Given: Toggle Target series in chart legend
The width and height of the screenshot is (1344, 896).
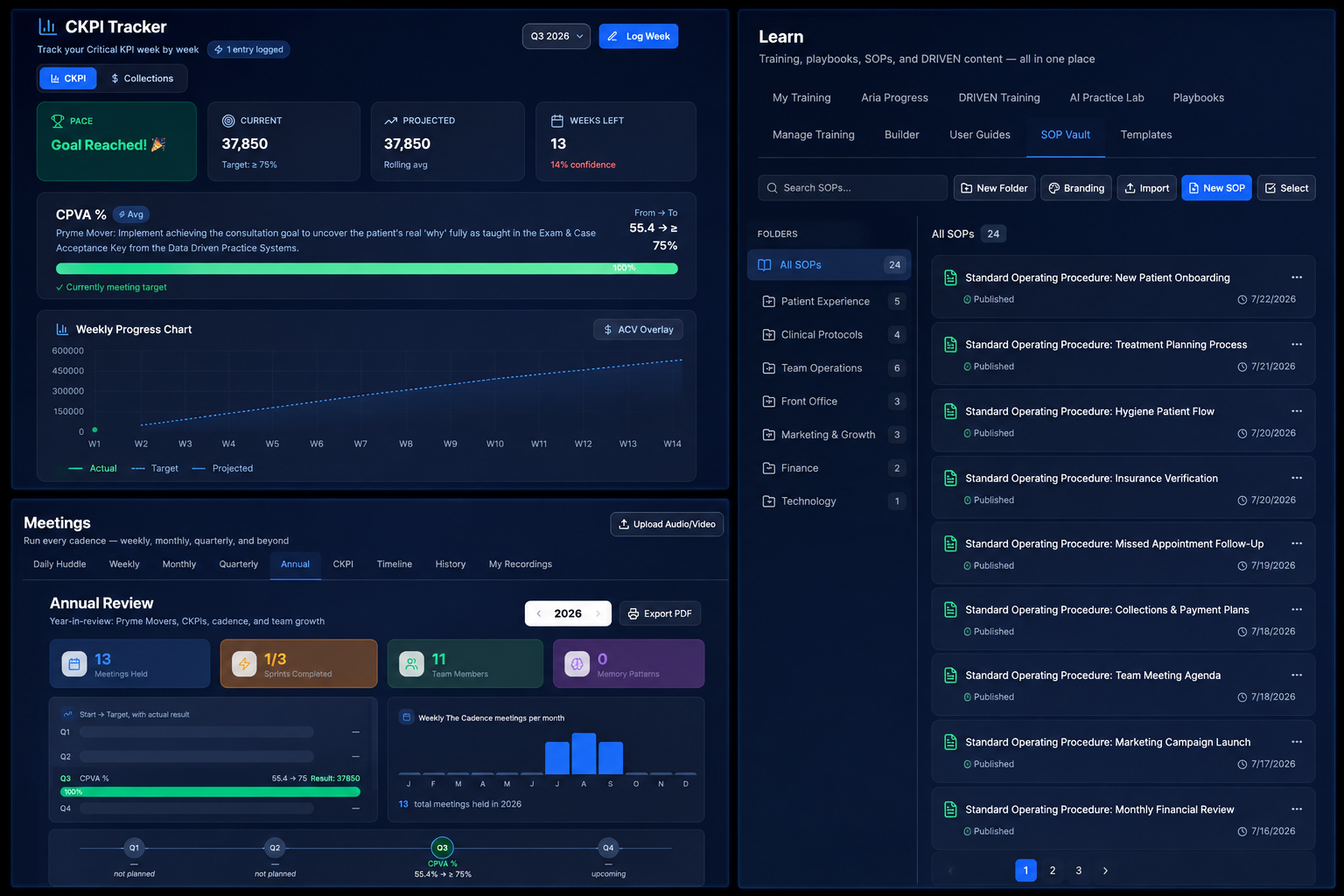Looking at the screenshot, I should coord(155,468).
